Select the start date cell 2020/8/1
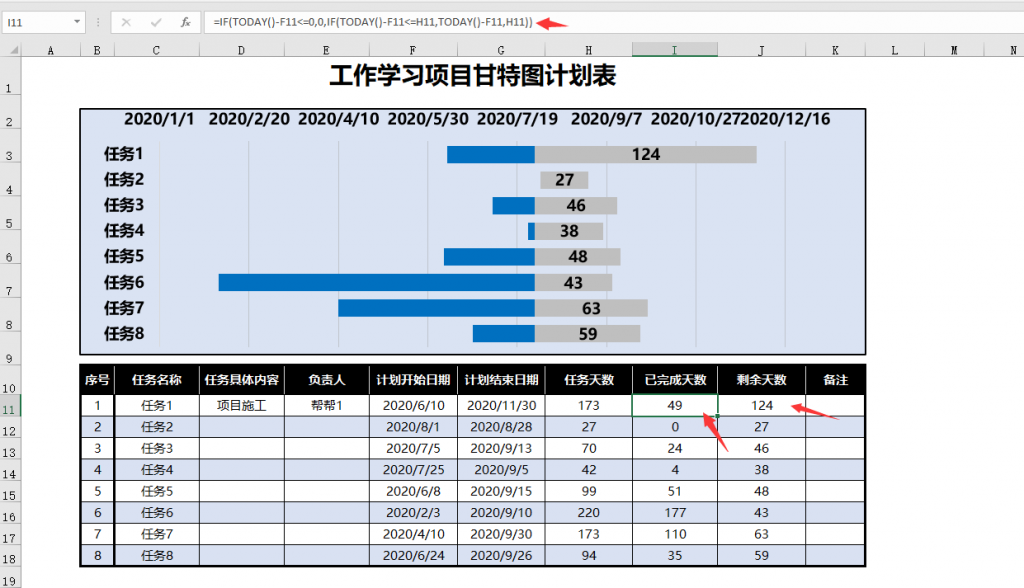Viewport: 1024px width, 588px height. pos(413,427)
